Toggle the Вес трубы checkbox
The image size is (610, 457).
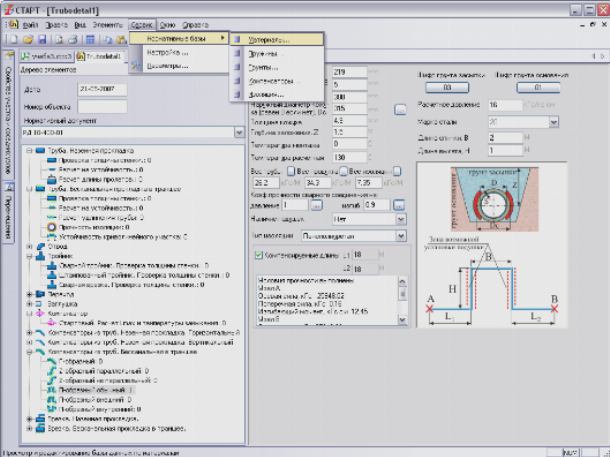click(x=291, y=171)
